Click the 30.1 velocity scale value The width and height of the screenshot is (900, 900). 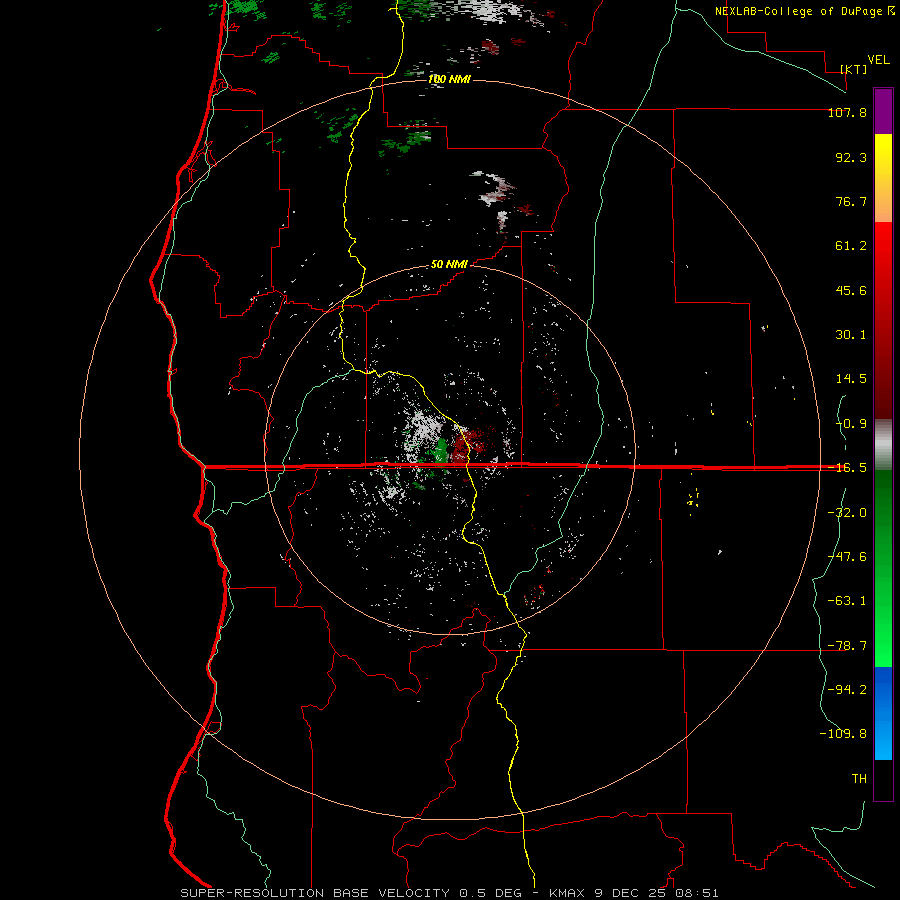[851, 335]
